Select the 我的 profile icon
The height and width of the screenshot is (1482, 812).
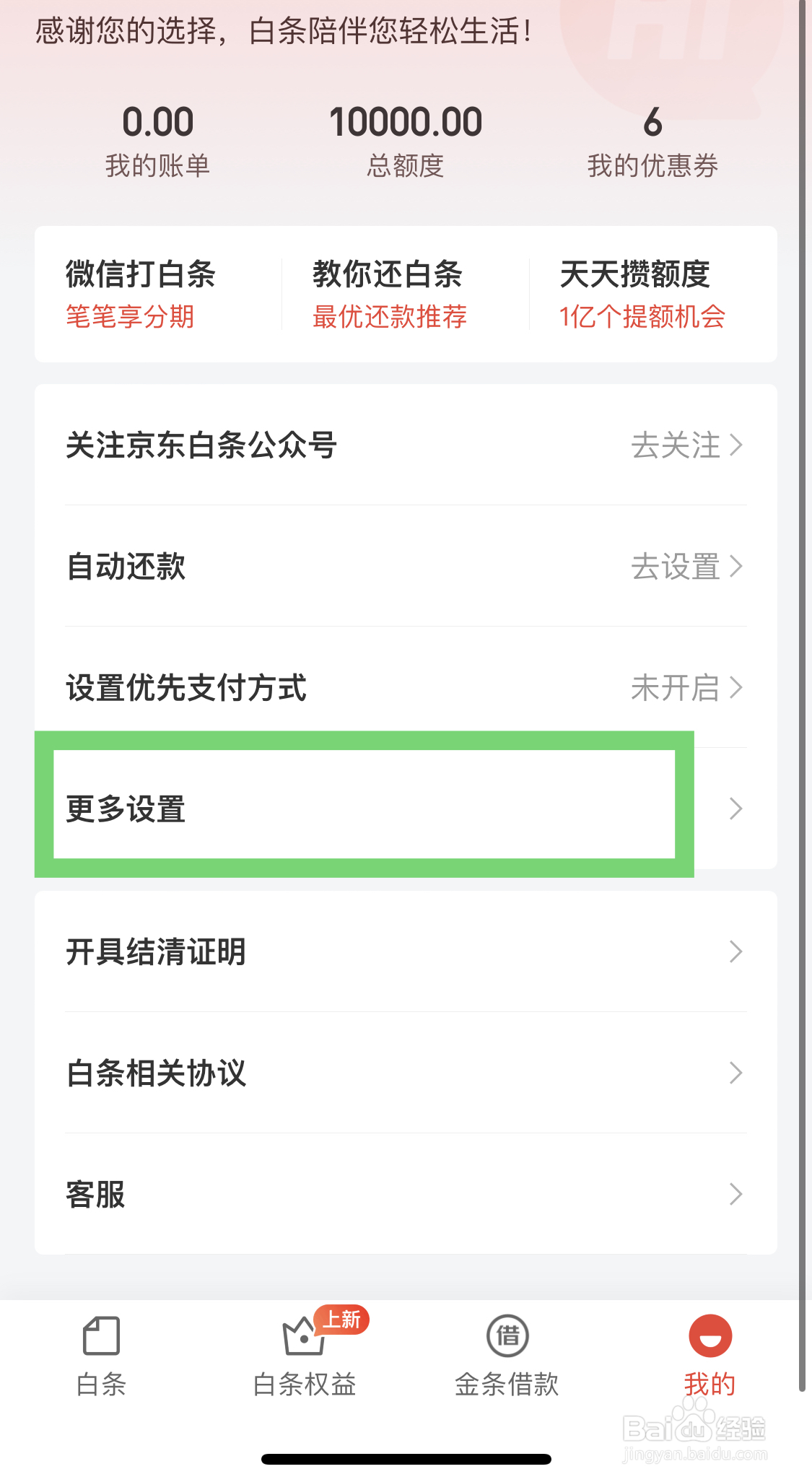[x=710, y=1335]
